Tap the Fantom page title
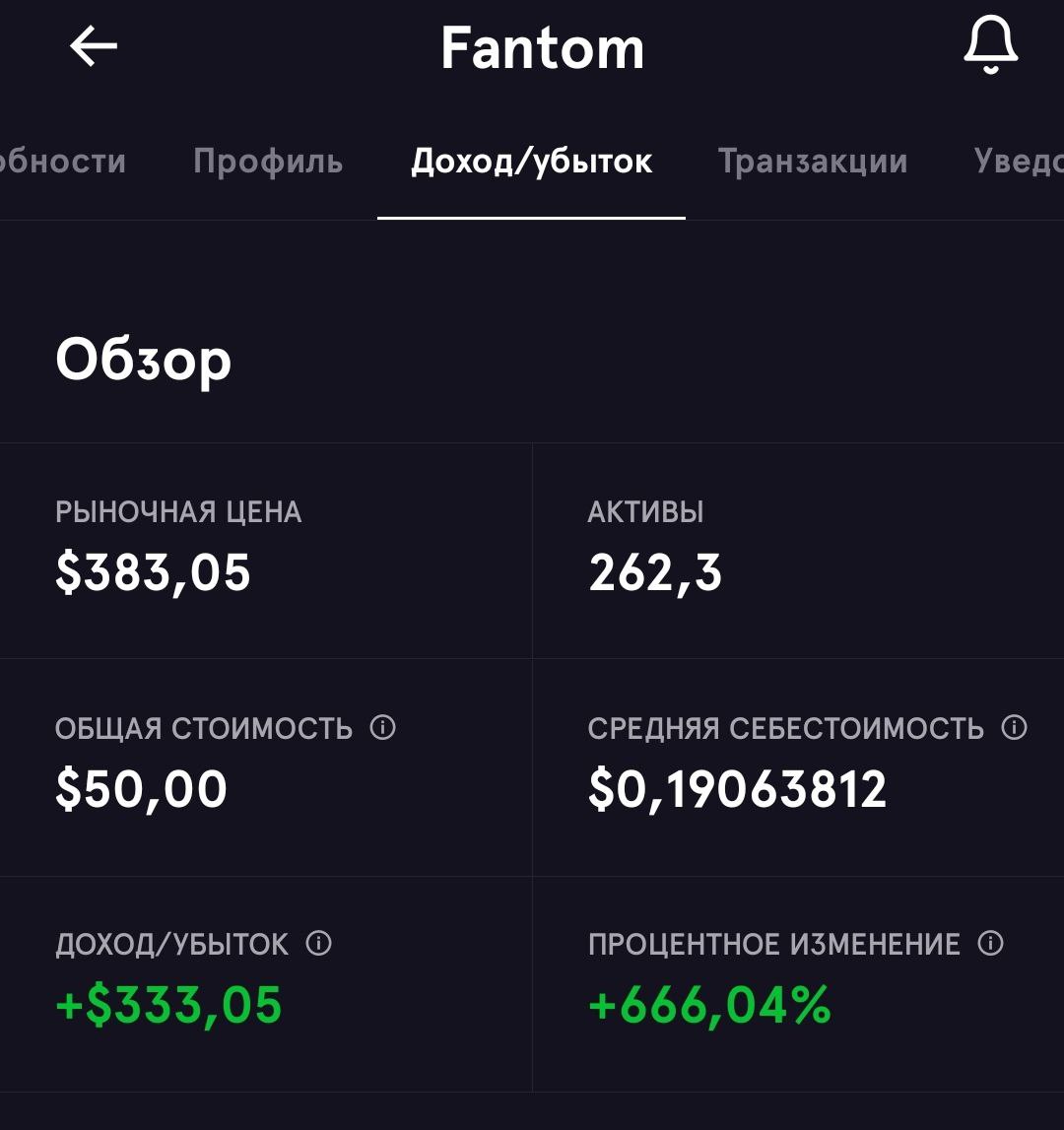The width and height of the screenshot is (1064, 1130). point(542,48)
